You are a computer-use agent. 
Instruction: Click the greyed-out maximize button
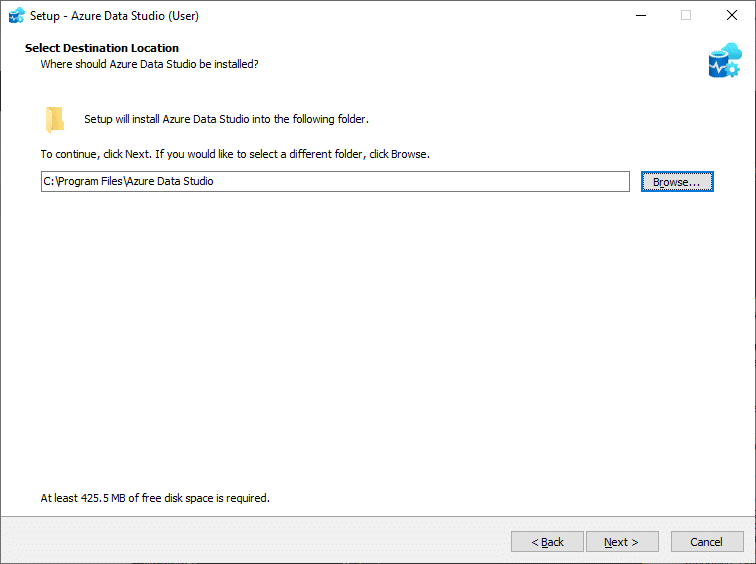tap(686, 15)
